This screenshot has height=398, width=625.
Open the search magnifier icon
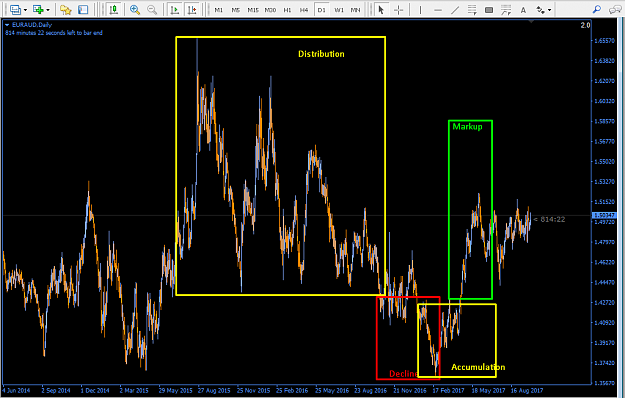pos(597,9)
